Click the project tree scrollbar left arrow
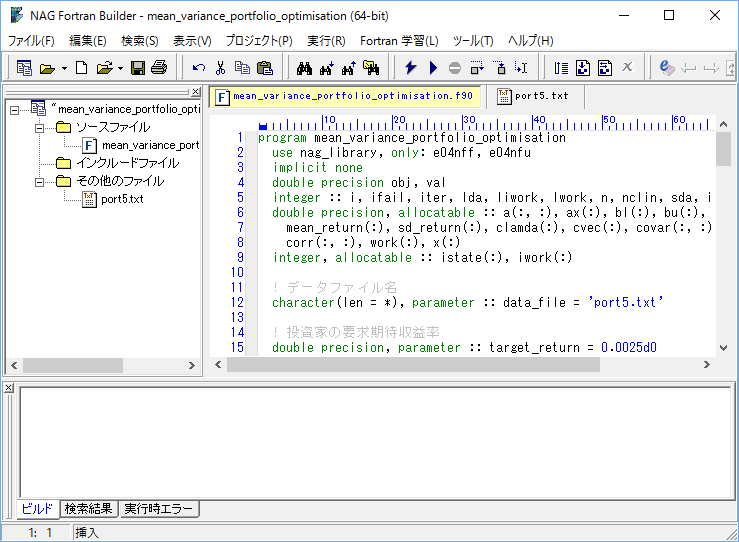The width and height of the screenshot is (739, 542). tap(14, 365)
